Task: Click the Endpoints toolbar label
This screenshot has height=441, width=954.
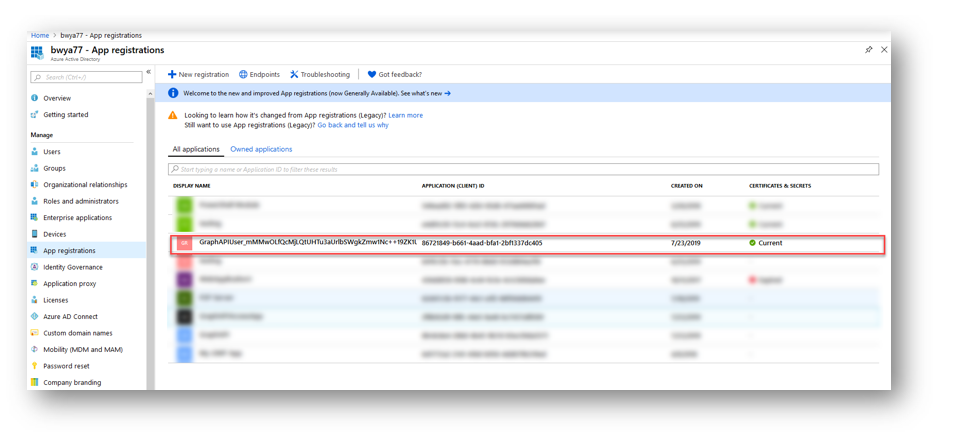Action: 265,74
